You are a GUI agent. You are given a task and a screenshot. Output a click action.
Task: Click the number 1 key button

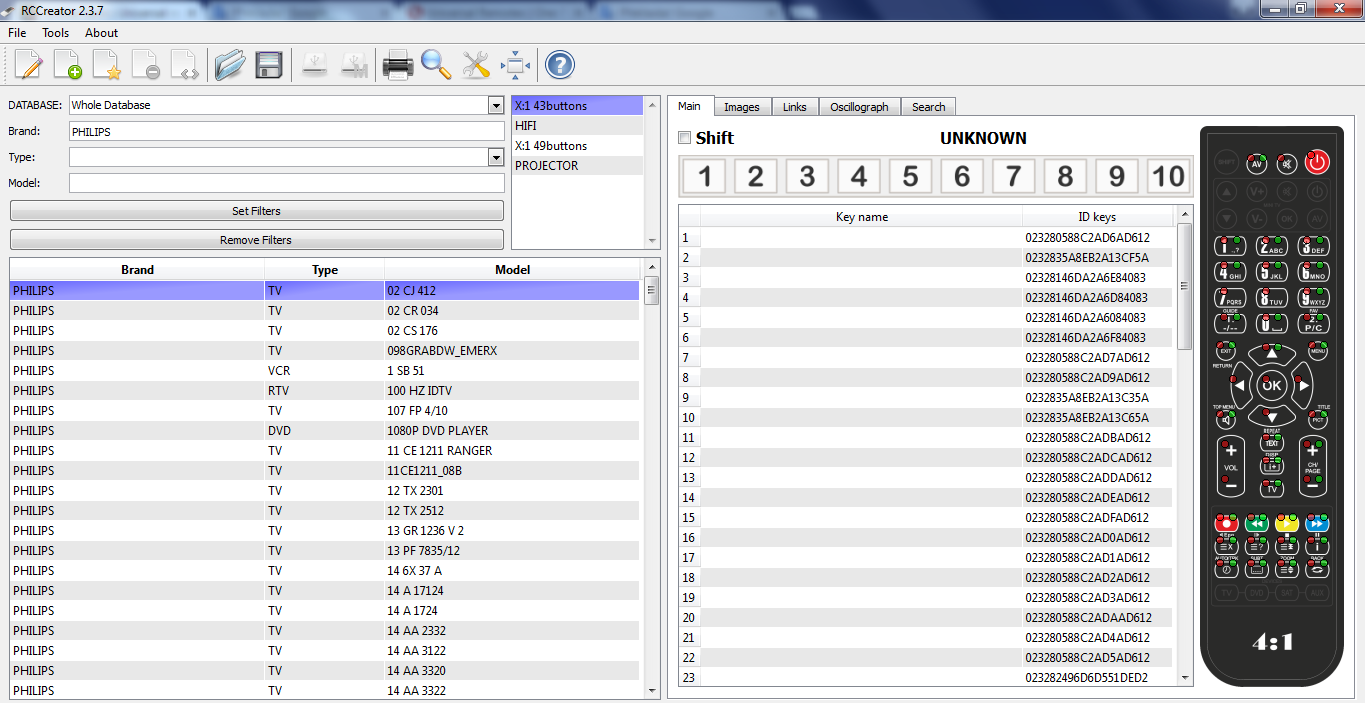[705, 177]
